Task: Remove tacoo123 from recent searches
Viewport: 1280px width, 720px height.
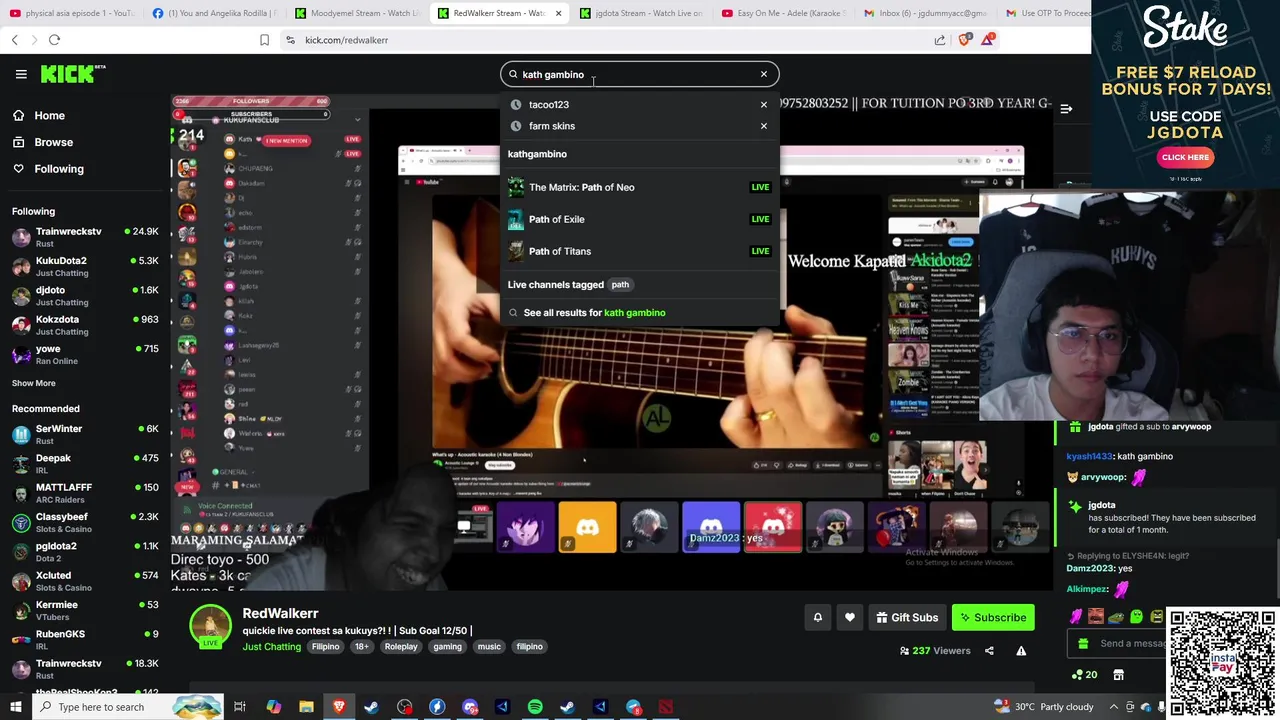Action: point(763,104)
